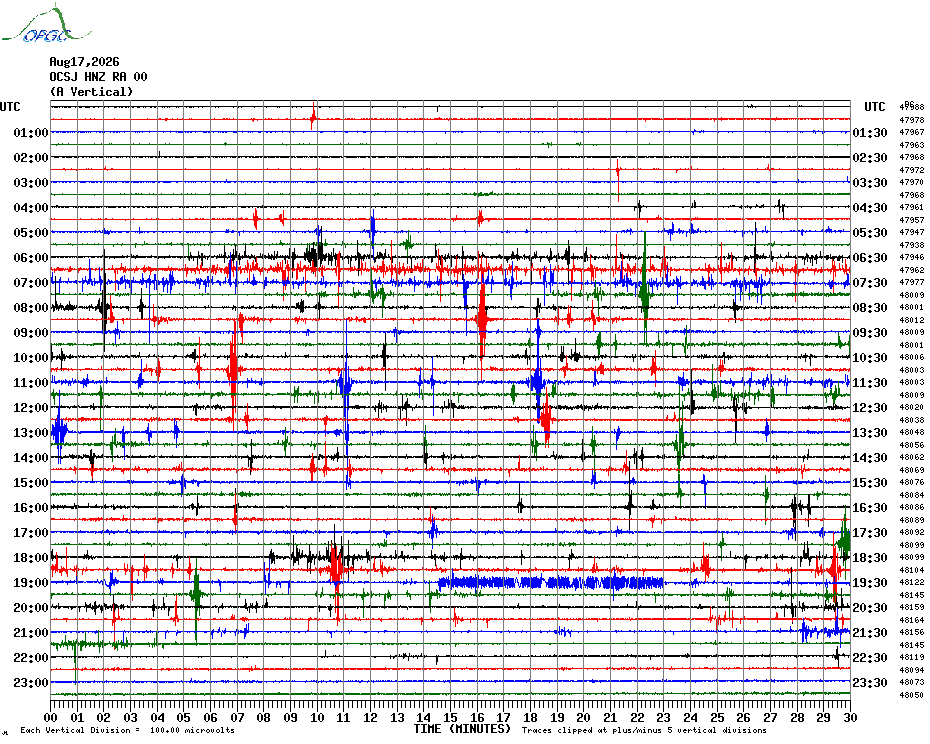Click minute 05 on the time axis
Image resolution: width=930 pixels, height=744 pixels.
coord(184,718)
